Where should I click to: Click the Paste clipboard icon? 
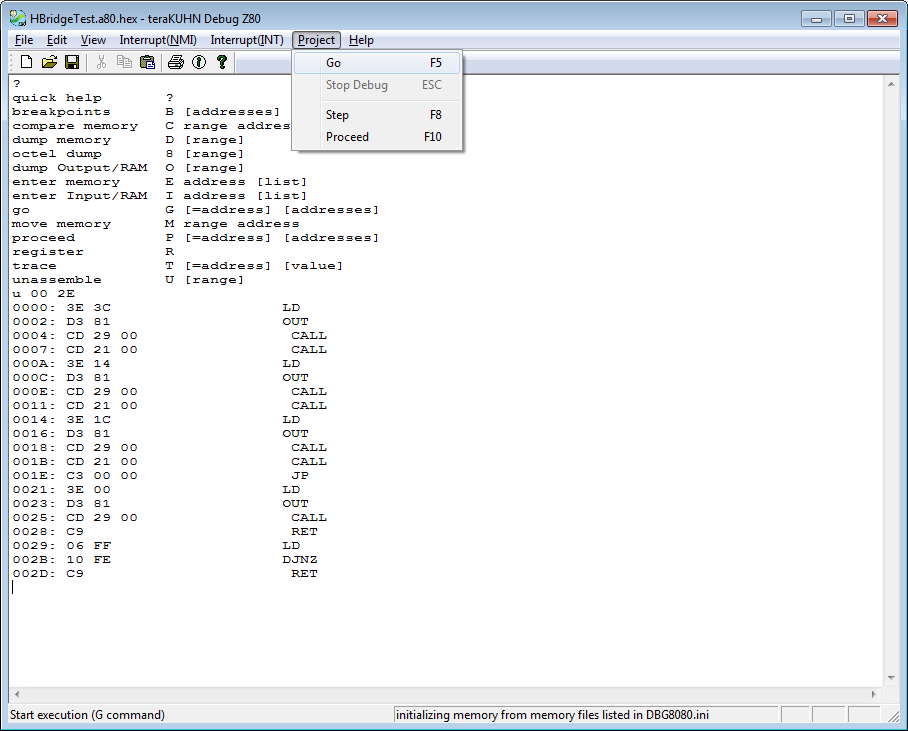click(x=147, y=62)
